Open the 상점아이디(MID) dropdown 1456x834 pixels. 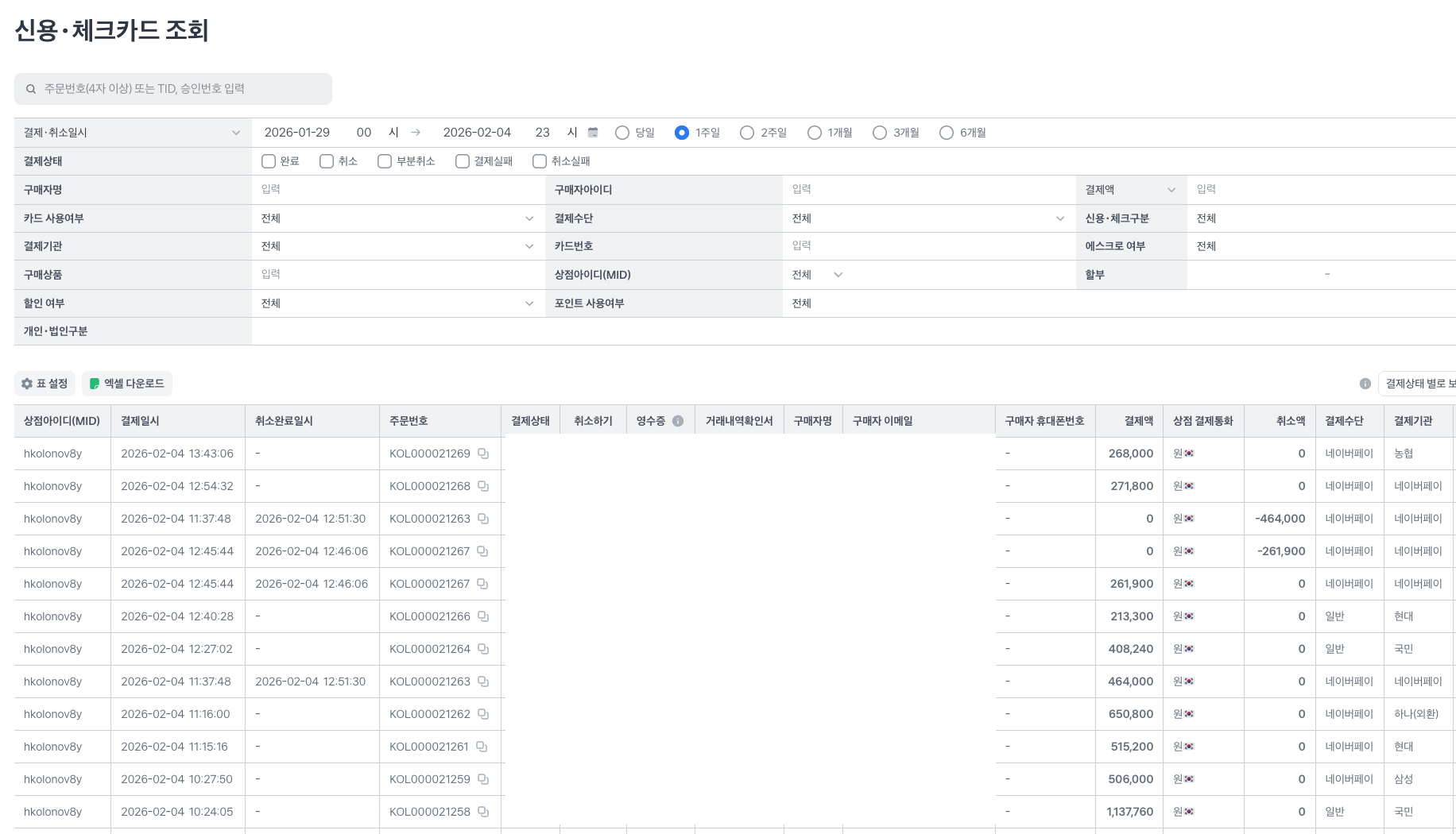pyautogui.click(x=818, y=275)
